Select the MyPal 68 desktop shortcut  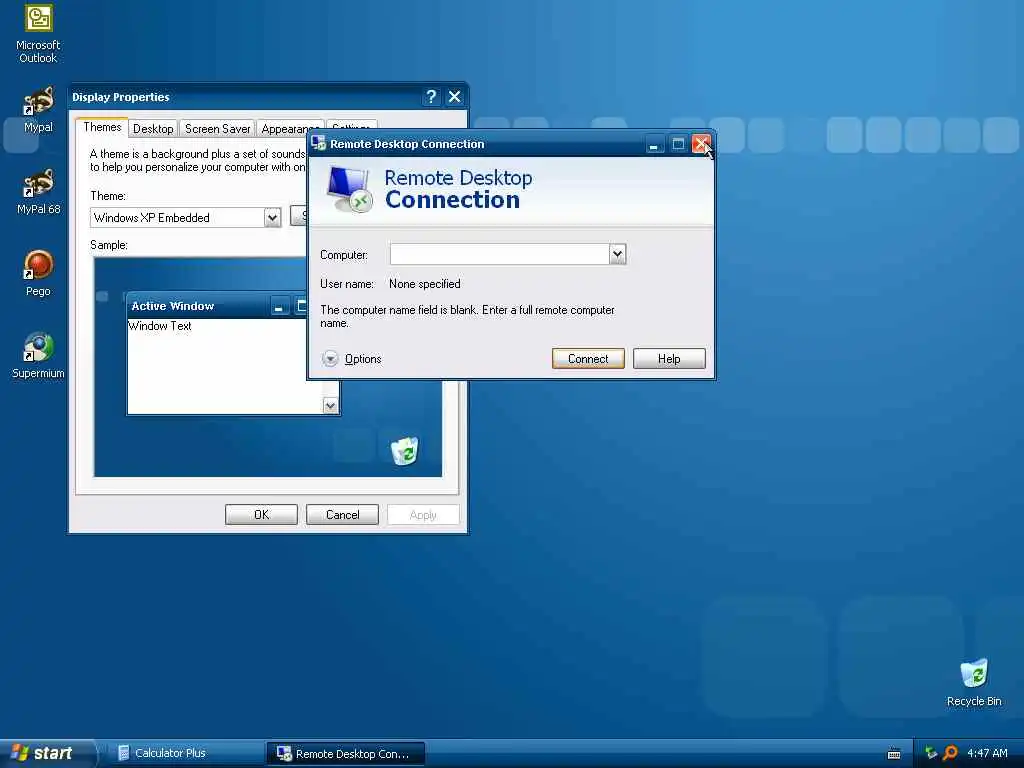[x=38, y=191]
